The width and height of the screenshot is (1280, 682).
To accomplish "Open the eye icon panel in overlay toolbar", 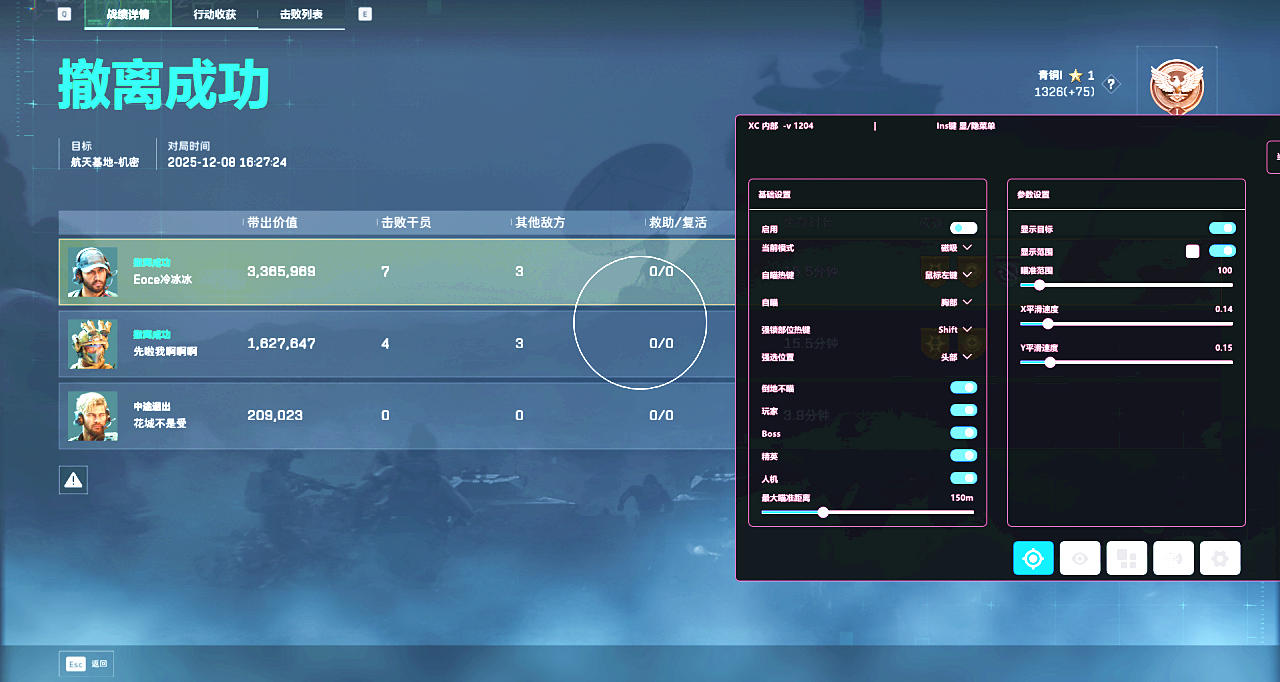I will tap(1079, 558).
